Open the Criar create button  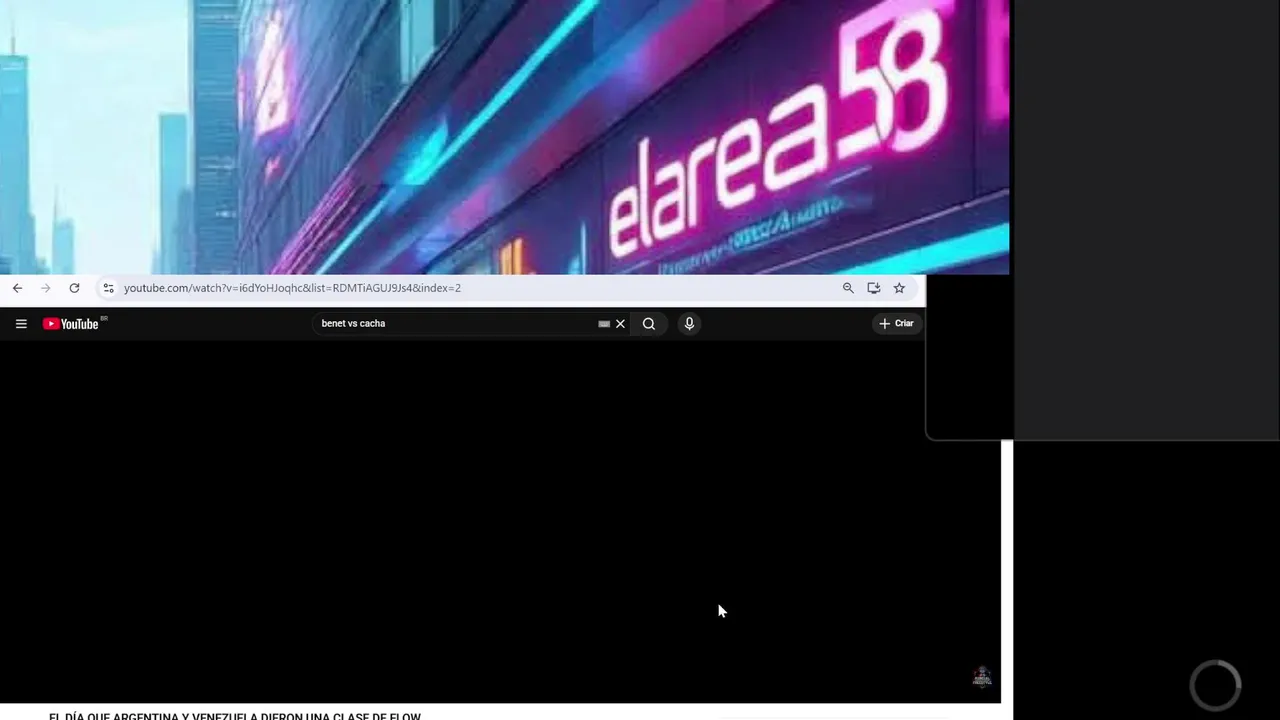click(x=897, y=324)
